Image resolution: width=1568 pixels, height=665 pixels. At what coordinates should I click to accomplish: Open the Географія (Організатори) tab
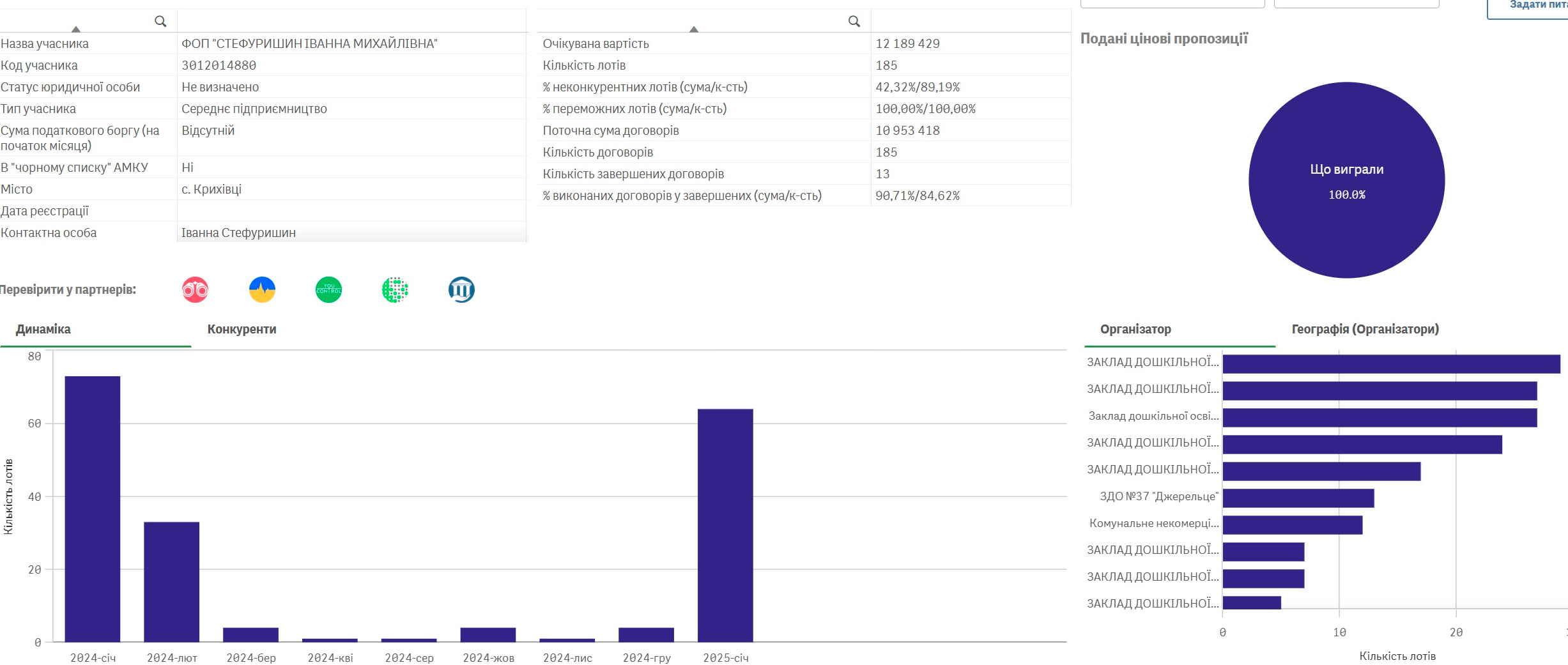[x=1365, y=330]
